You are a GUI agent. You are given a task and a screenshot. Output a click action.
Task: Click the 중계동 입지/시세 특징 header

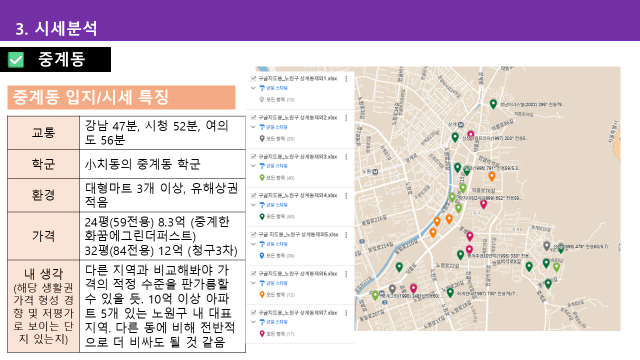pyautogui.click(x=121, y=97)
